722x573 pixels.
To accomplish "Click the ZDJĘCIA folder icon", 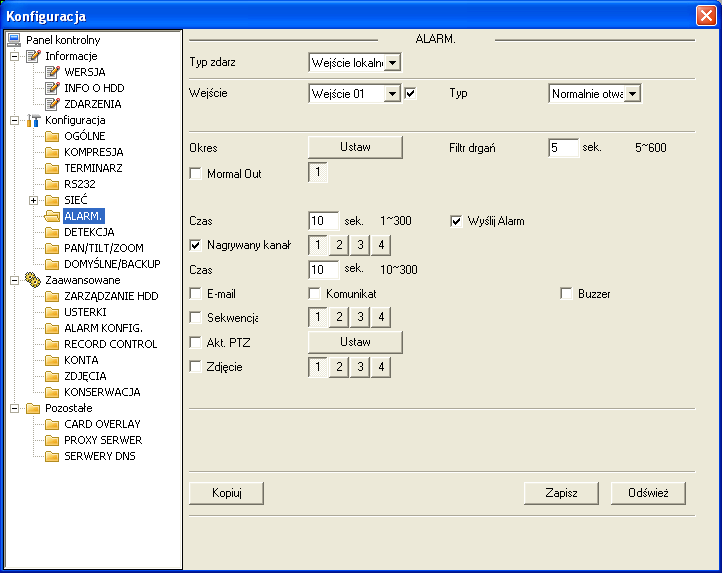I will tap(52, 376).
